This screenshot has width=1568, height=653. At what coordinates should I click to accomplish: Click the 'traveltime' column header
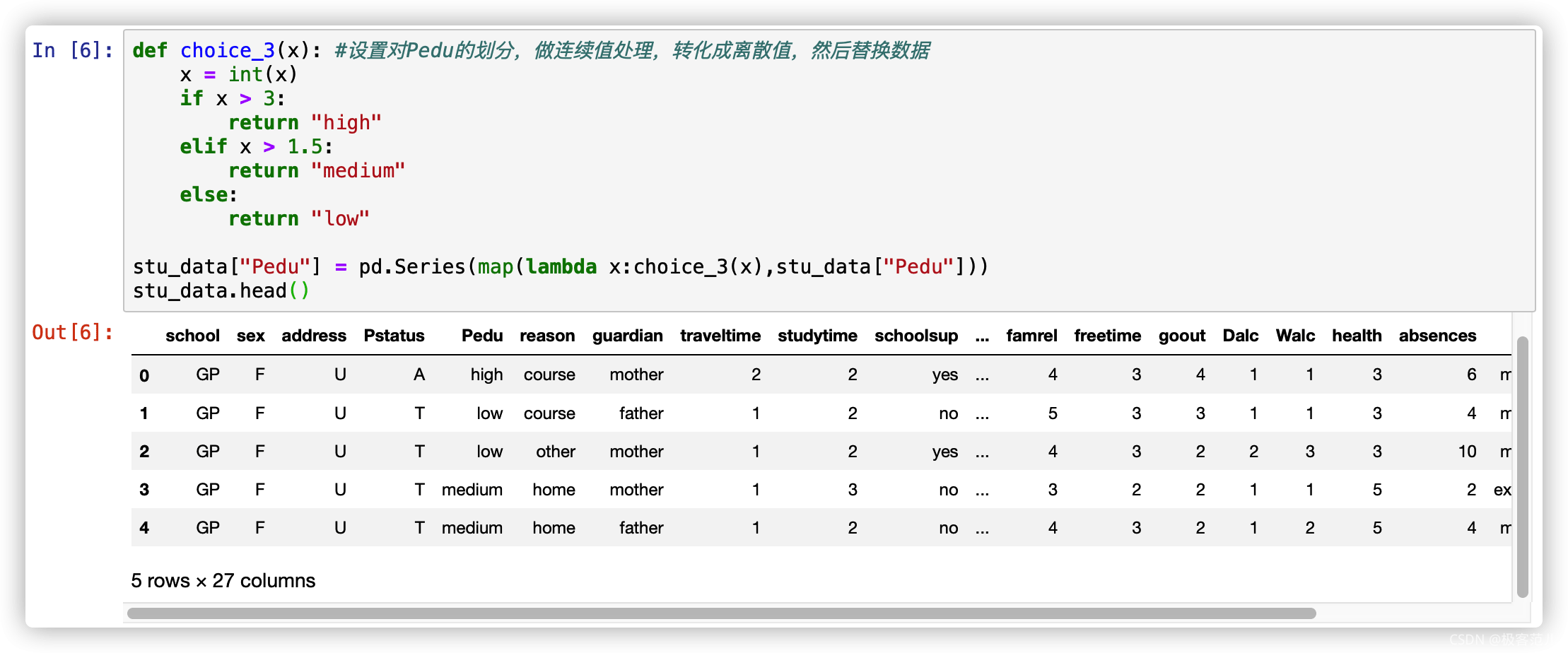(720, 336)
